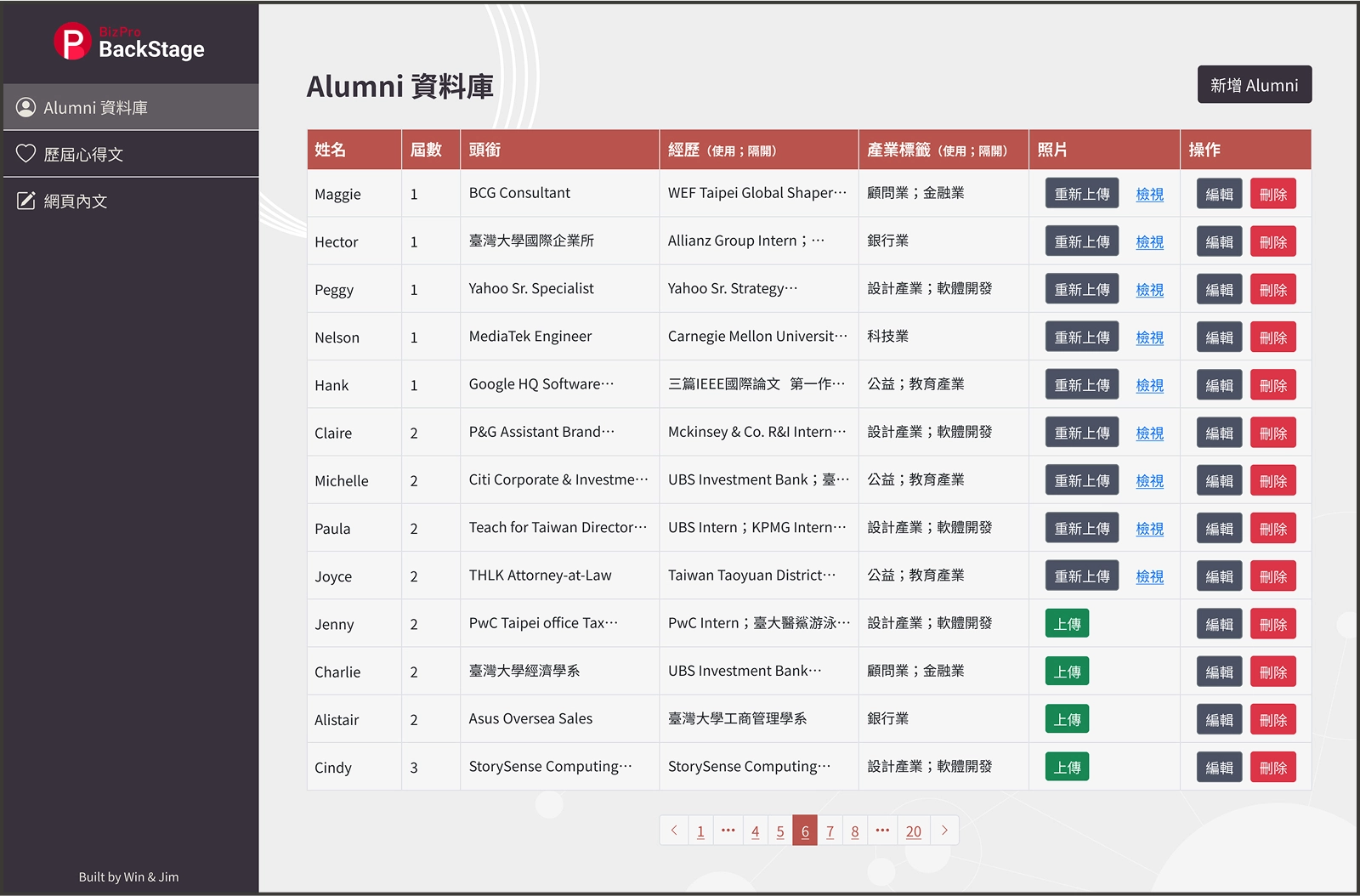Re-upload photo for Michelle
Viewport: 1360px width, 896px height.
pyautogui.click(x=1082, y=480)
